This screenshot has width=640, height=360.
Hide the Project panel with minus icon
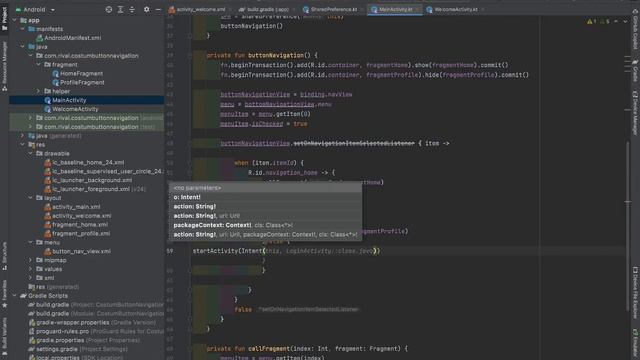click(x=158, y=9)
